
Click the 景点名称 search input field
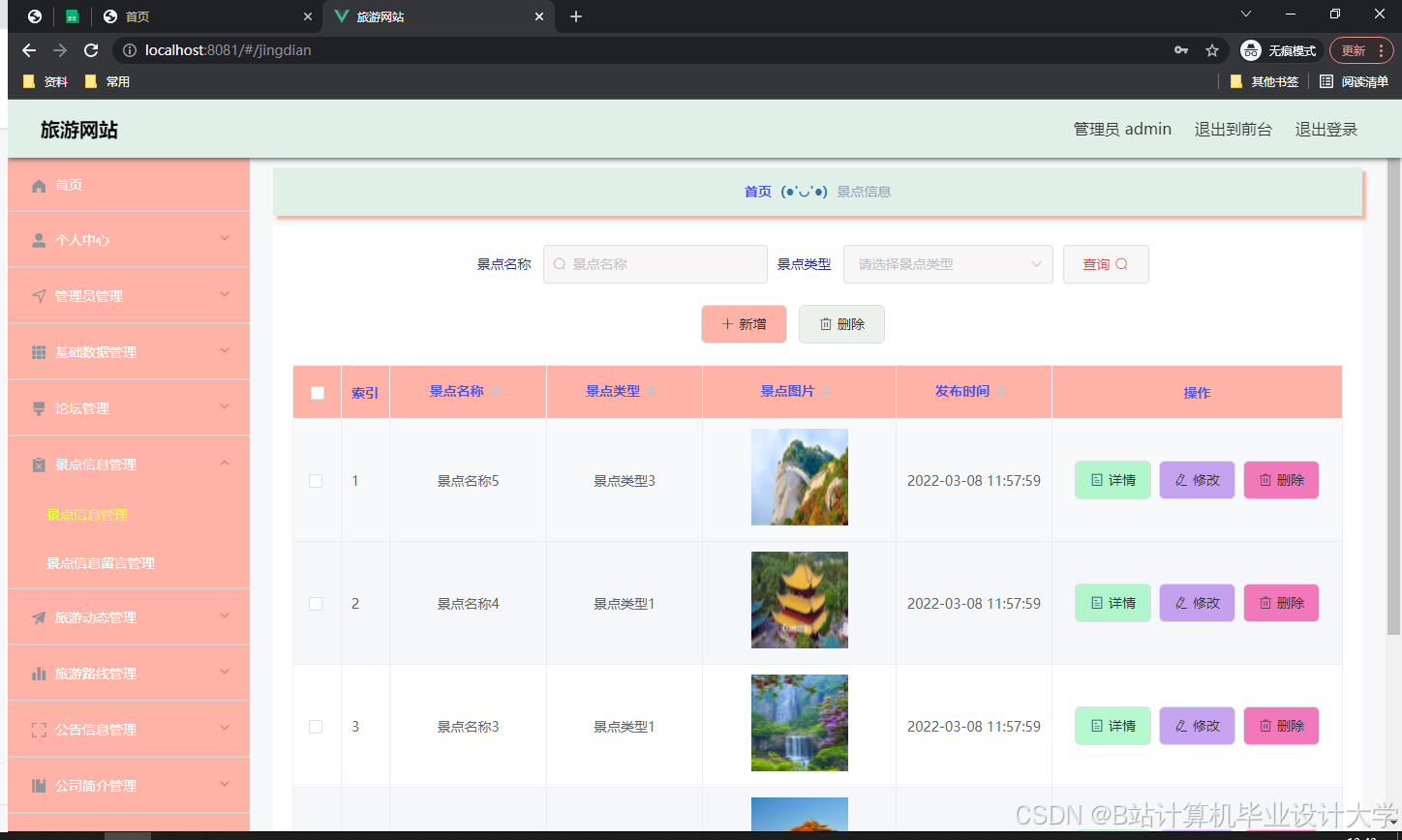click(x=655, y=264)
